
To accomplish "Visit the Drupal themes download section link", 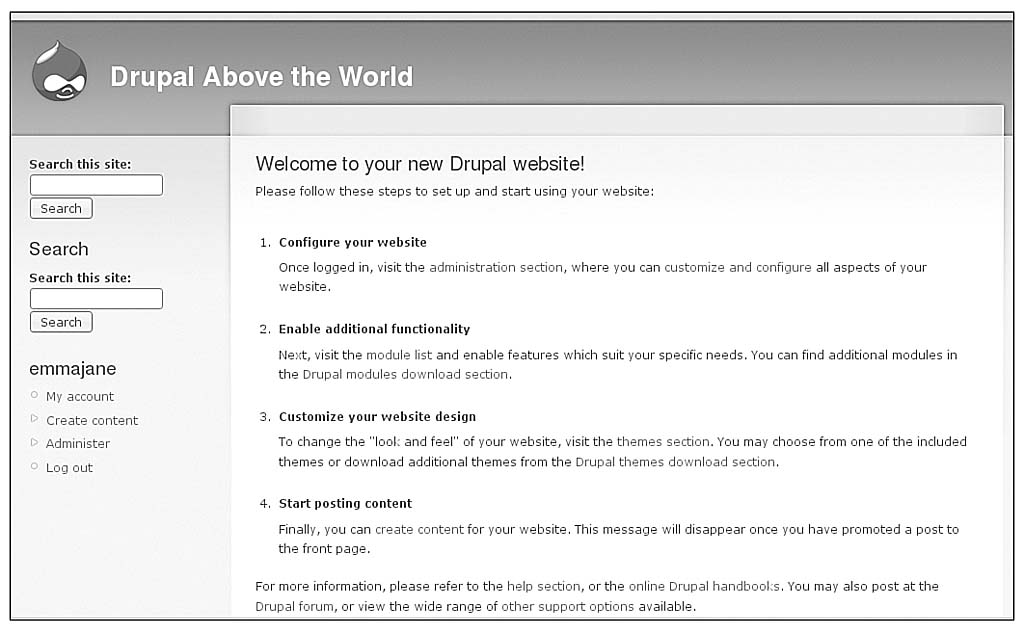I will (x=675, y=462).
